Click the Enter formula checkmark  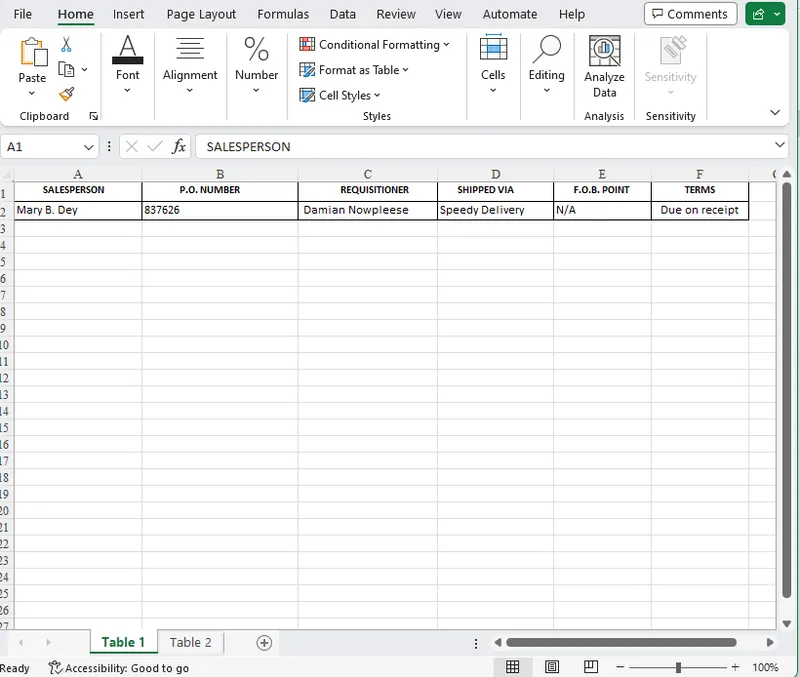click(155, 147)
